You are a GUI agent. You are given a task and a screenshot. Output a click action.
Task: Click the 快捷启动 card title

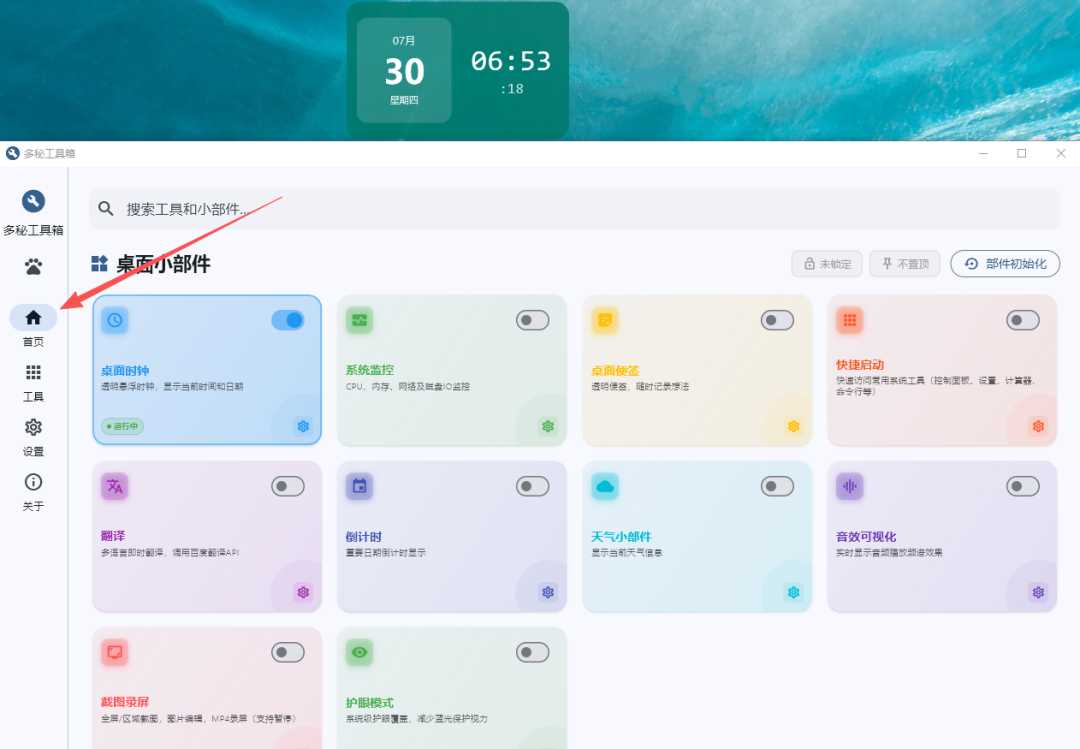pyautogui.click(x=860, y=365)
